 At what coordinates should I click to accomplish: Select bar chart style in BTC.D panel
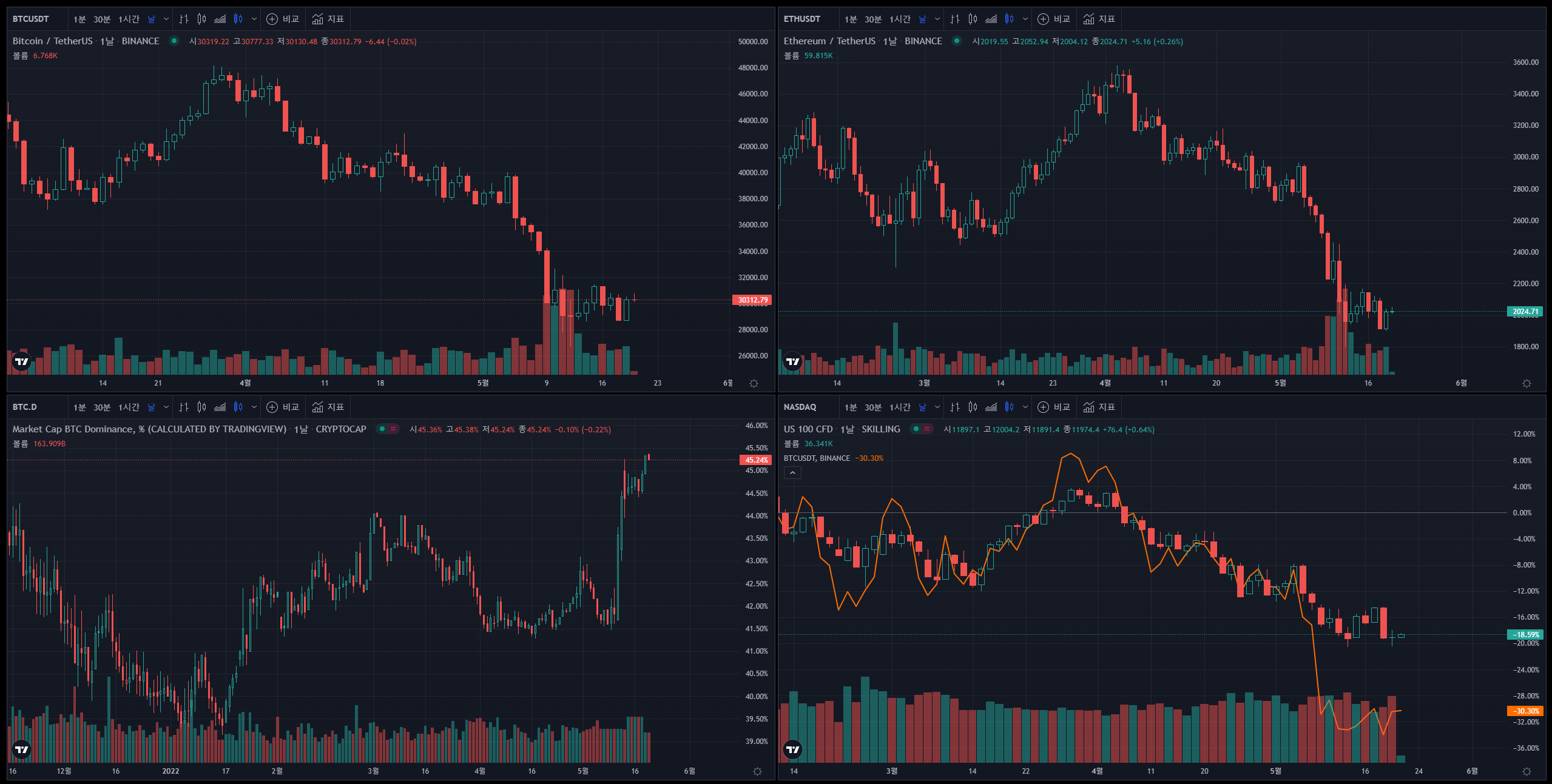(184, 407)
